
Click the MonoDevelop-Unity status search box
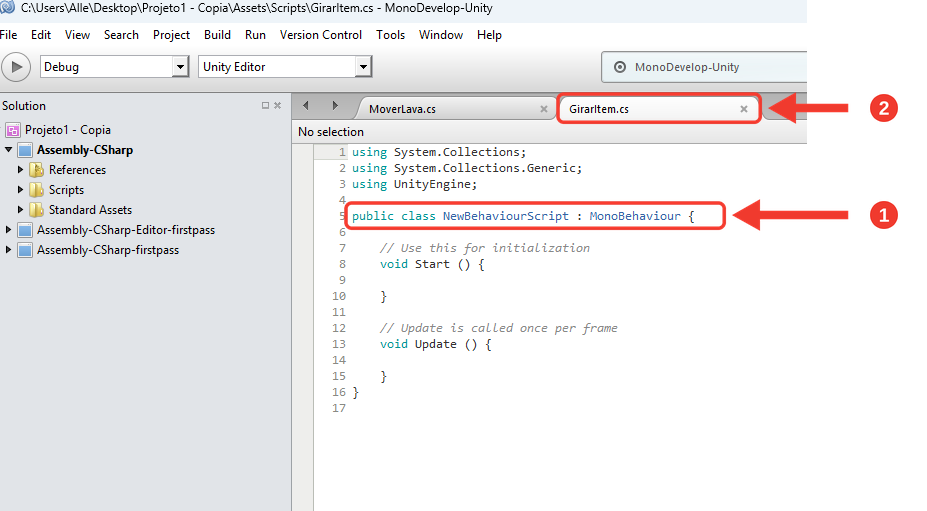point(704,67)
